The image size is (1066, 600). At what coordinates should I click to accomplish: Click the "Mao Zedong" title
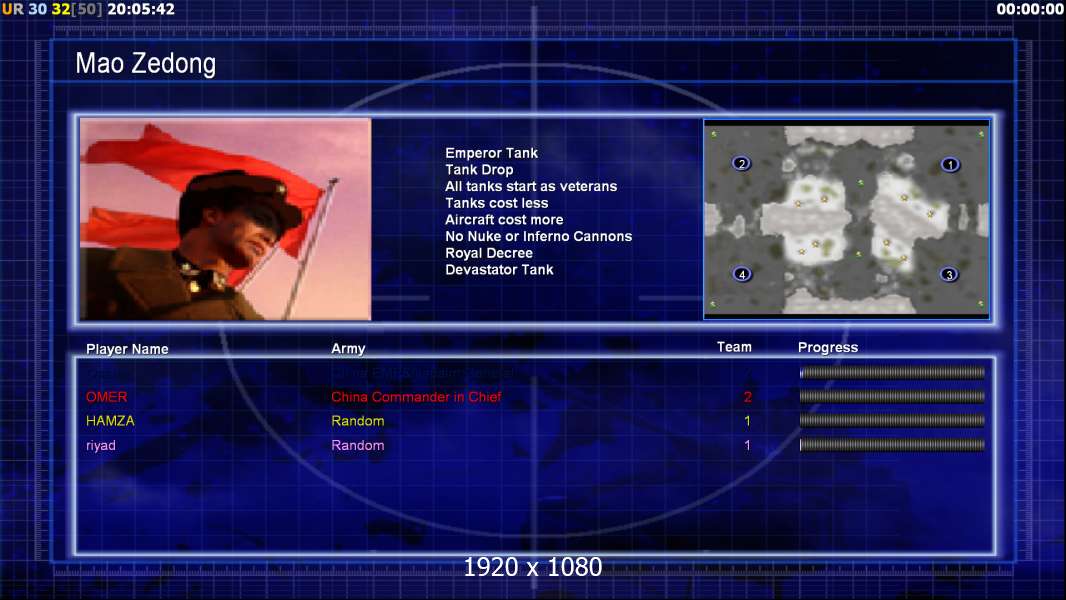(x=145, y=63)
